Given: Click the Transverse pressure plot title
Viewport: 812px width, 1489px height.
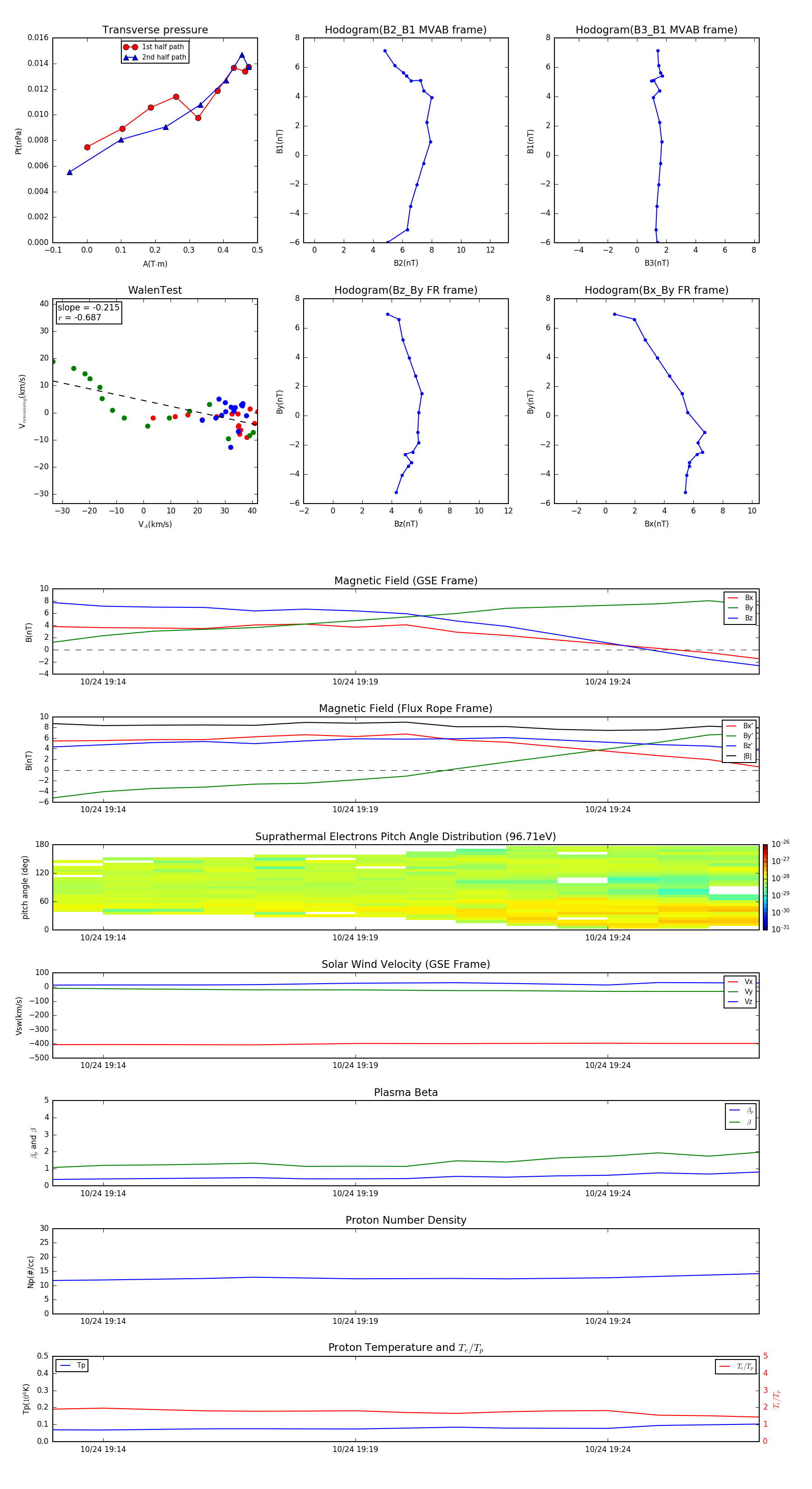Looking at the screenshot, I should click(x=155, y=30).
